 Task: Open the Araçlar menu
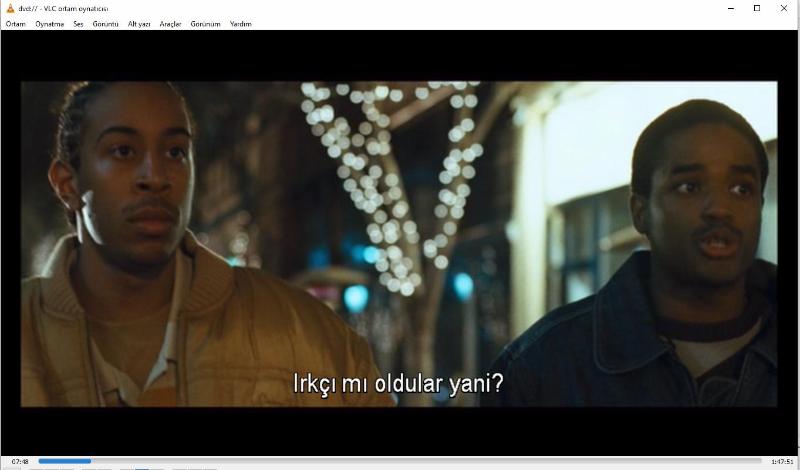point(171,23)
